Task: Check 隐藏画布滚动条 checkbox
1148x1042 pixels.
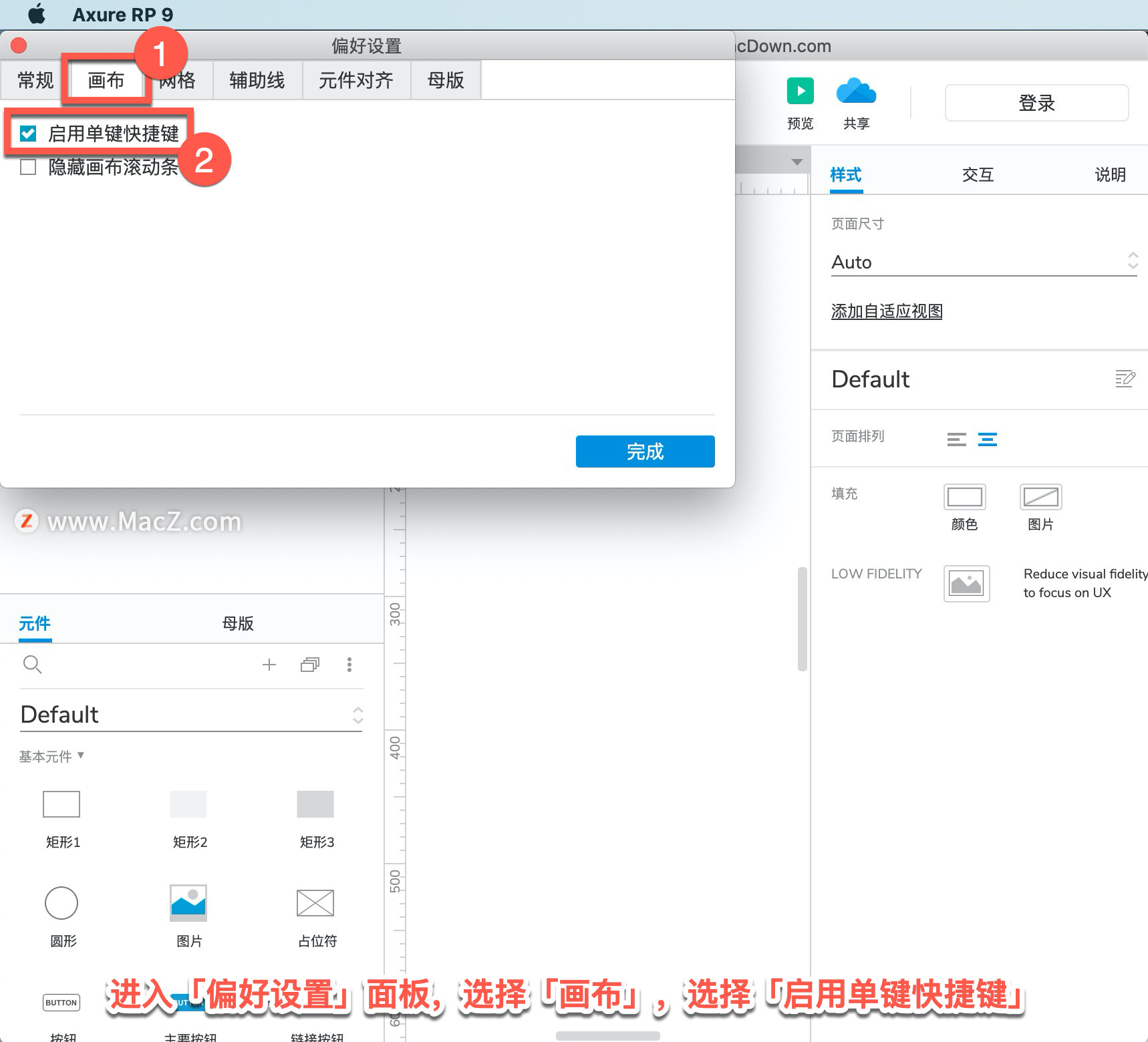Action: [x=28, y=166]
